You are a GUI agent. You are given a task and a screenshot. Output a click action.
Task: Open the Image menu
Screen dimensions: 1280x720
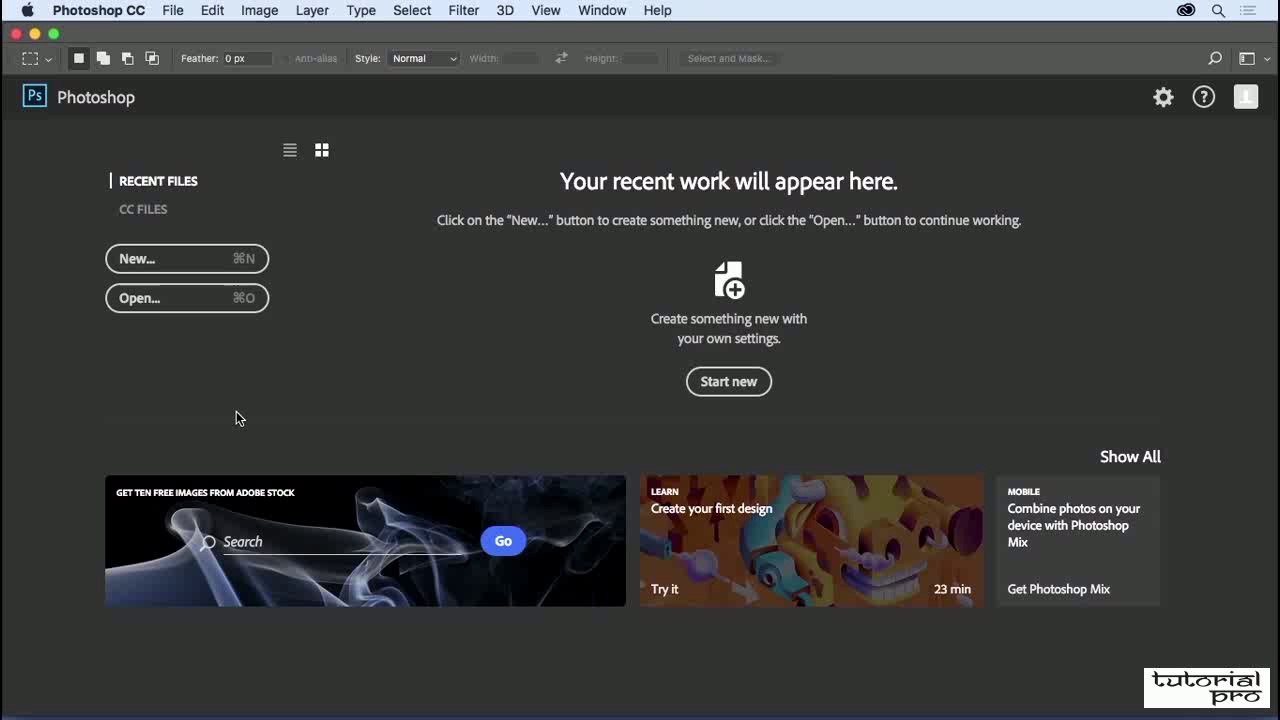[259, 10]
